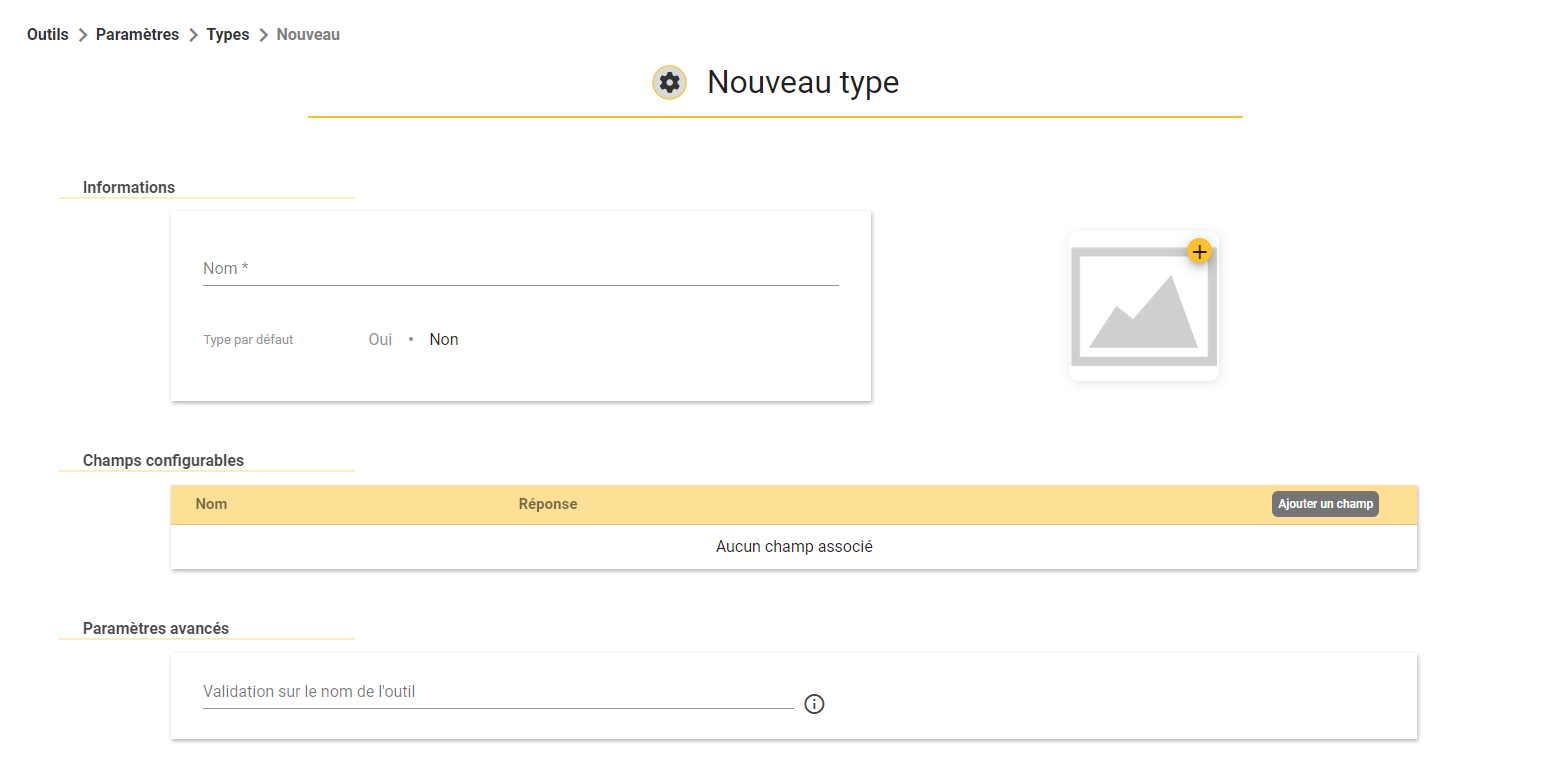Viewport: 1558px width, 763px height.
Task: Go to Outils in the breadcrumb
Action: coord(48,35)
